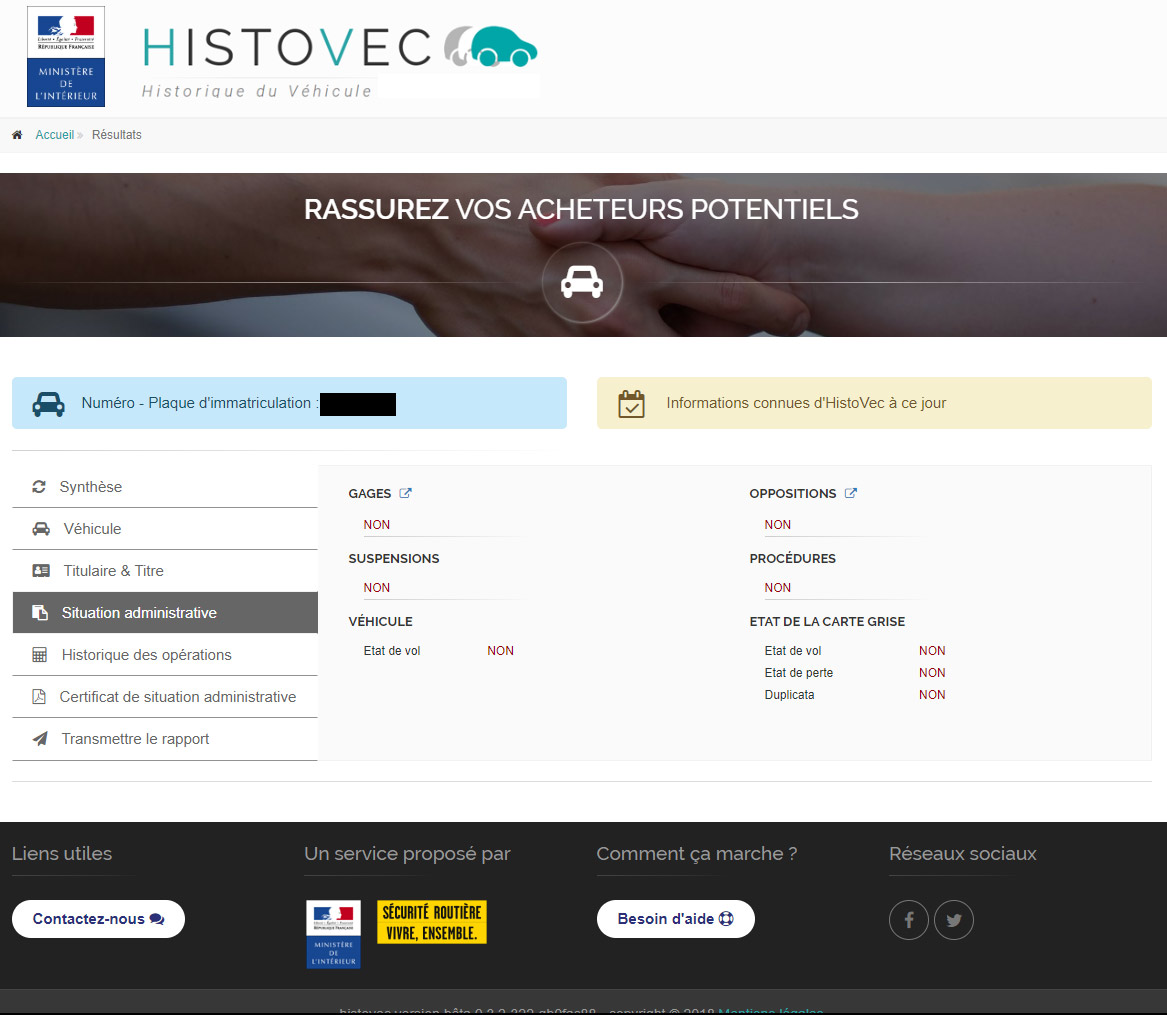Click NON value under GAGES
The width and height of the screenshot is (1167, 1015).
377,525
